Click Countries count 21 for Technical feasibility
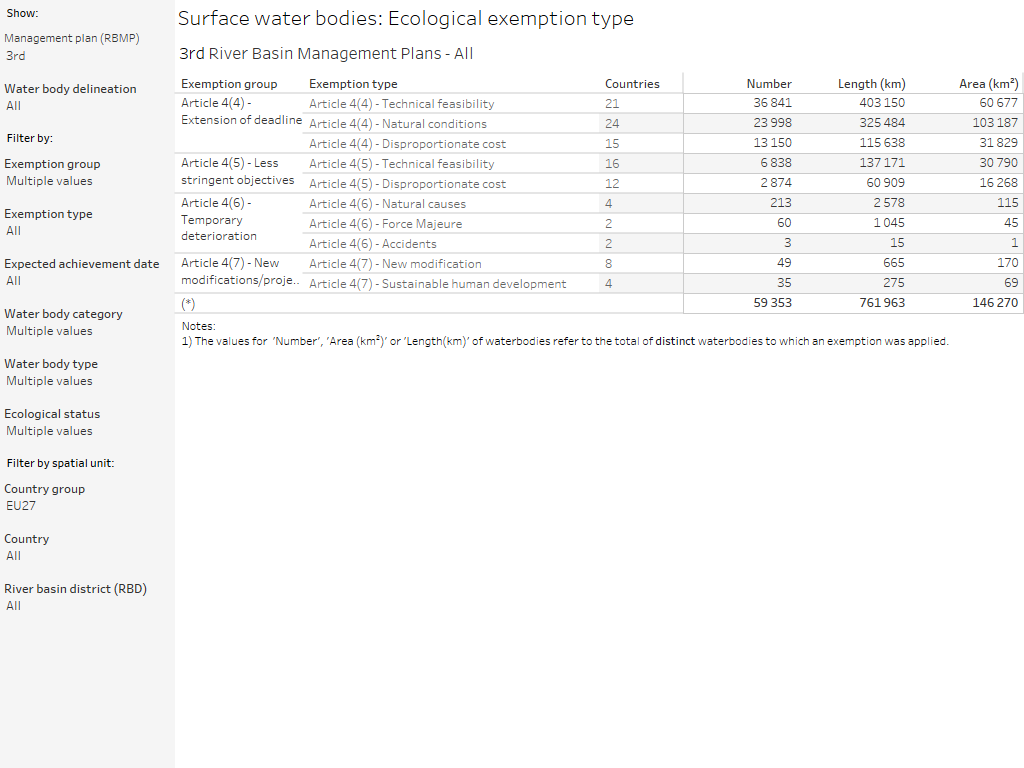 [x=612, y=104]
